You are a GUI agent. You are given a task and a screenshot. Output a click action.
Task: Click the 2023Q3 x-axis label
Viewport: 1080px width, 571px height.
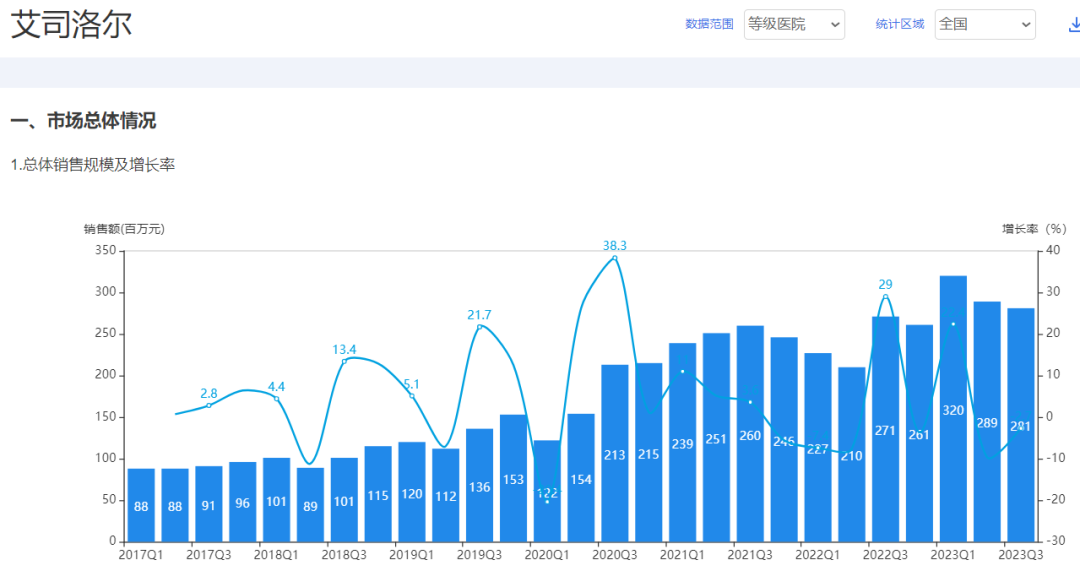(1021, 555)
